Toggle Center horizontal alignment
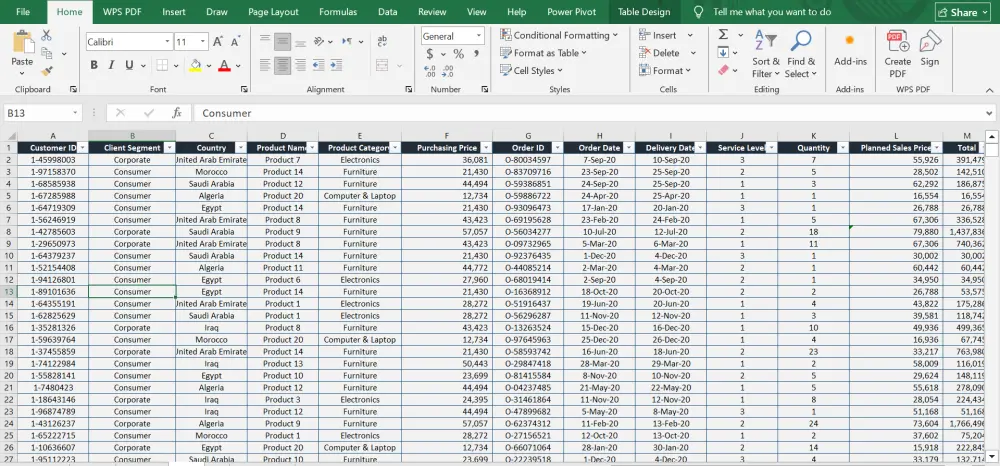This screenshot has height=466, width=1000. pos(283,65)
